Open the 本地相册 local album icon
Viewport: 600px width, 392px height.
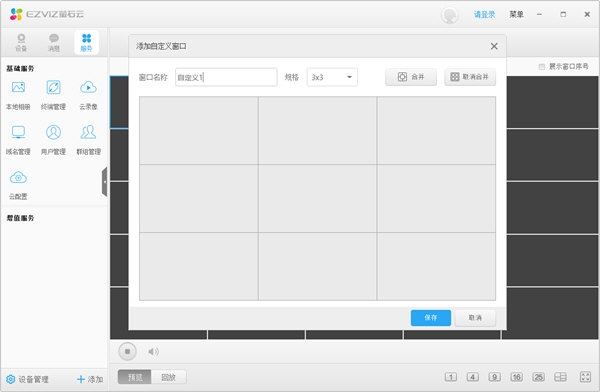click(18, 88)
